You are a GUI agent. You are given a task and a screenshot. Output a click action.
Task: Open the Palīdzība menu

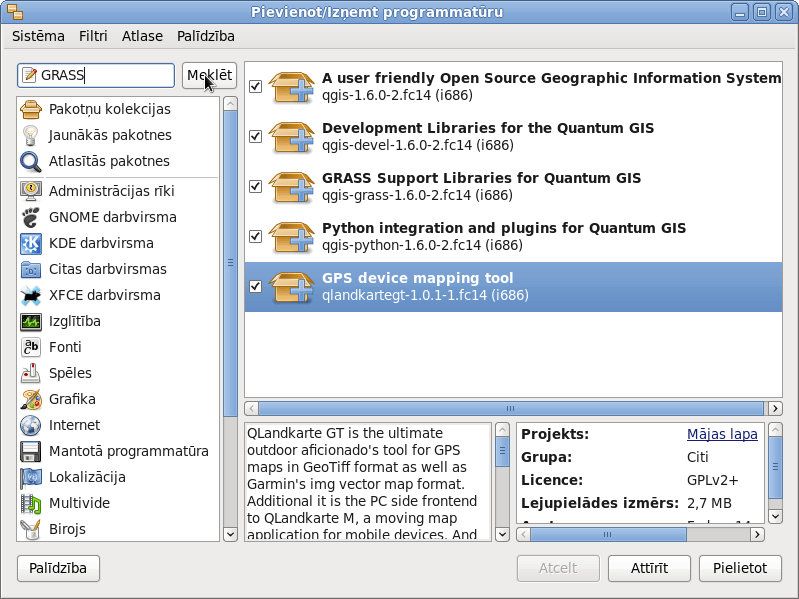pyautogui.click(x=206, y=36)
